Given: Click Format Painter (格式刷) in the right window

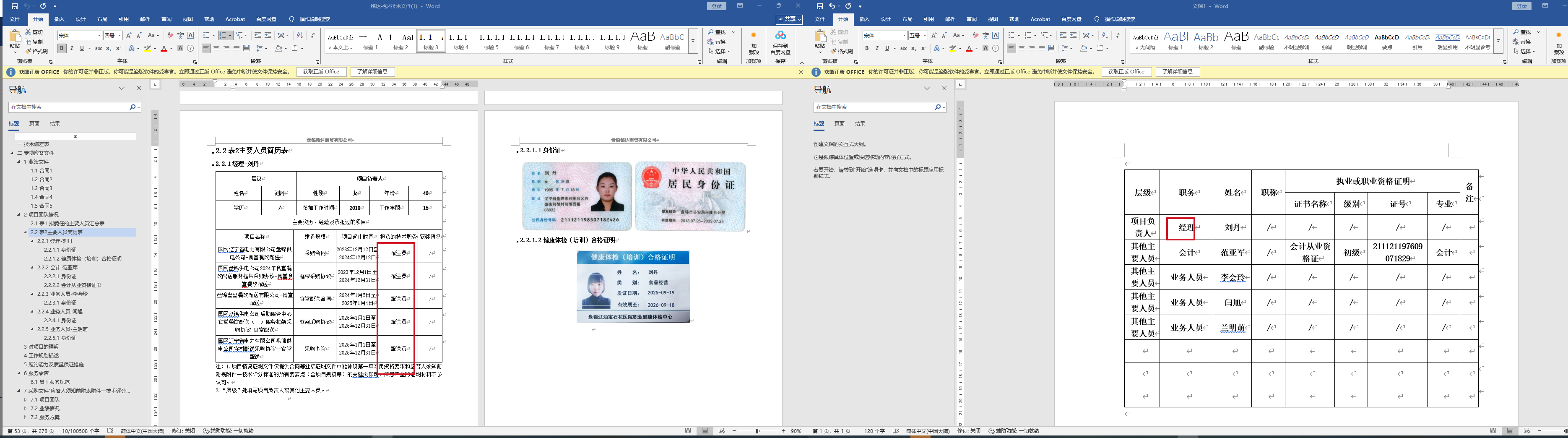Looking at the screenshot, I should [x=842, y=51].
